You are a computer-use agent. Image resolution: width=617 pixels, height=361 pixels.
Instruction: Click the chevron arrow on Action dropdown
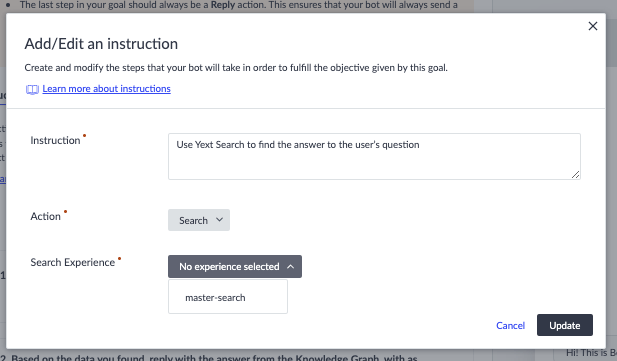tap(220, 220)
